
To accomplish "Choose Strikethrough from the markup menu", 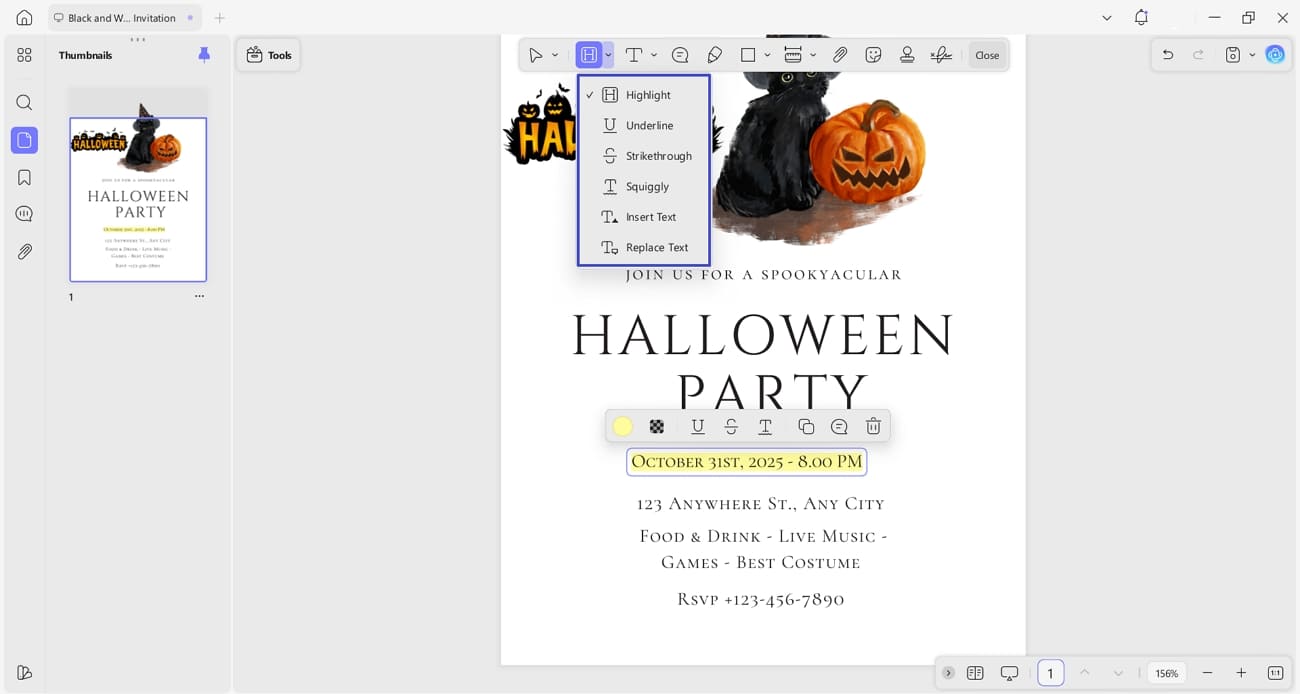I will [x=644, y=156].
